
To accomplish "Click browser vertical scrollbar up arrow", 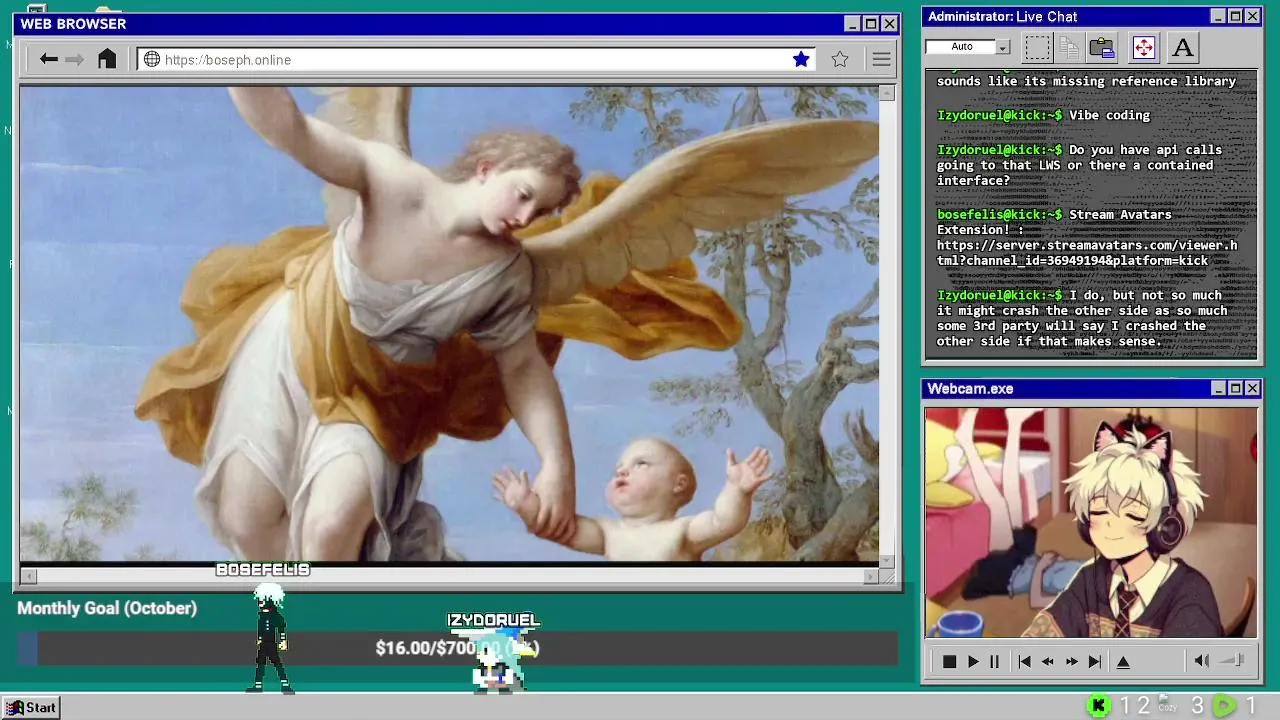I will [887, 93].
